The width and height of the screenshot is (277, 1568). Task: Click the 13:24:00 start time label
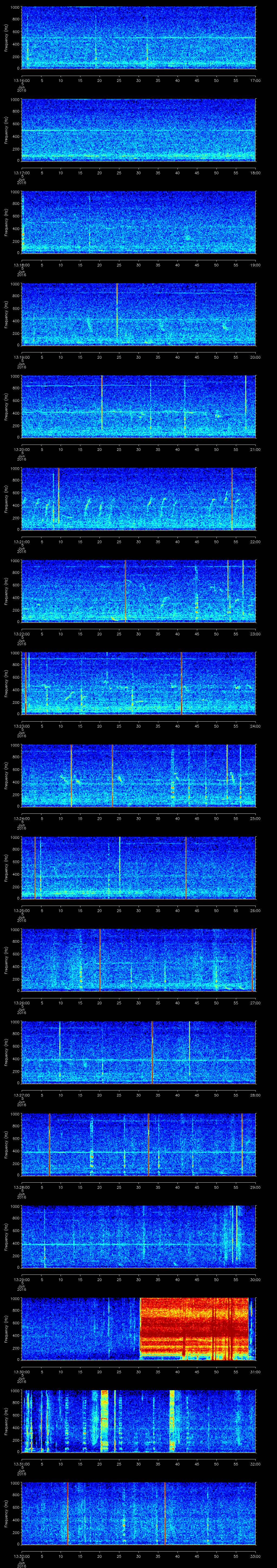tap(21, 818)
